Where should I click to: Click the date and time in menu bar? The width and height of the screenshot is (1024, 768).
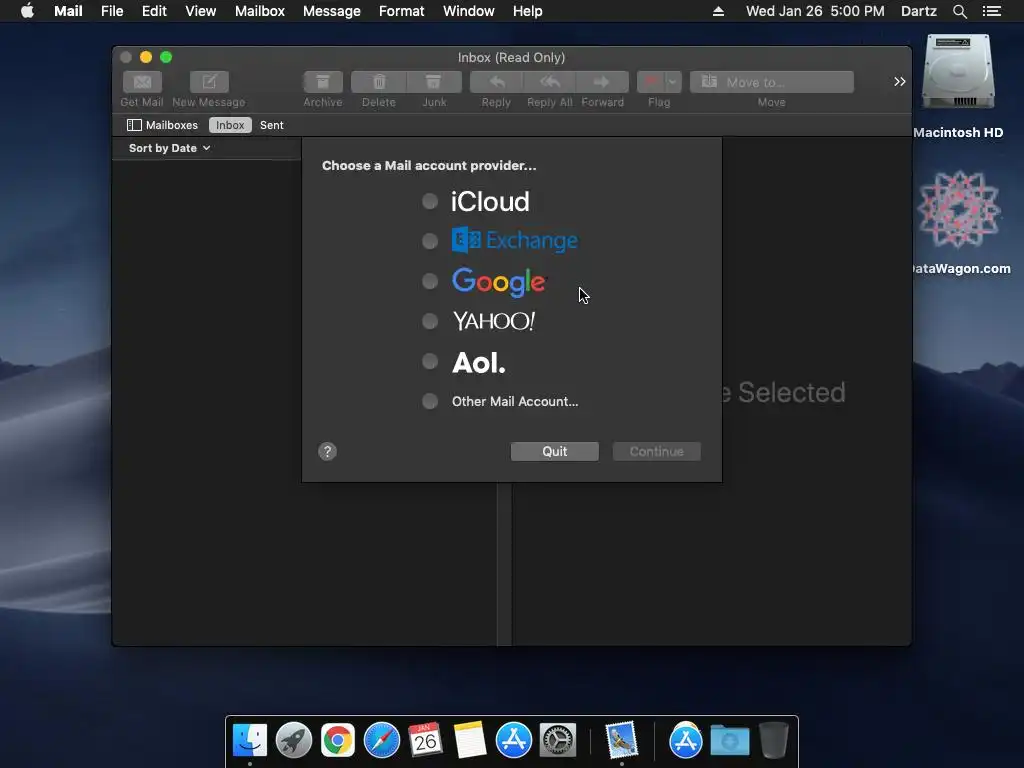815,11
